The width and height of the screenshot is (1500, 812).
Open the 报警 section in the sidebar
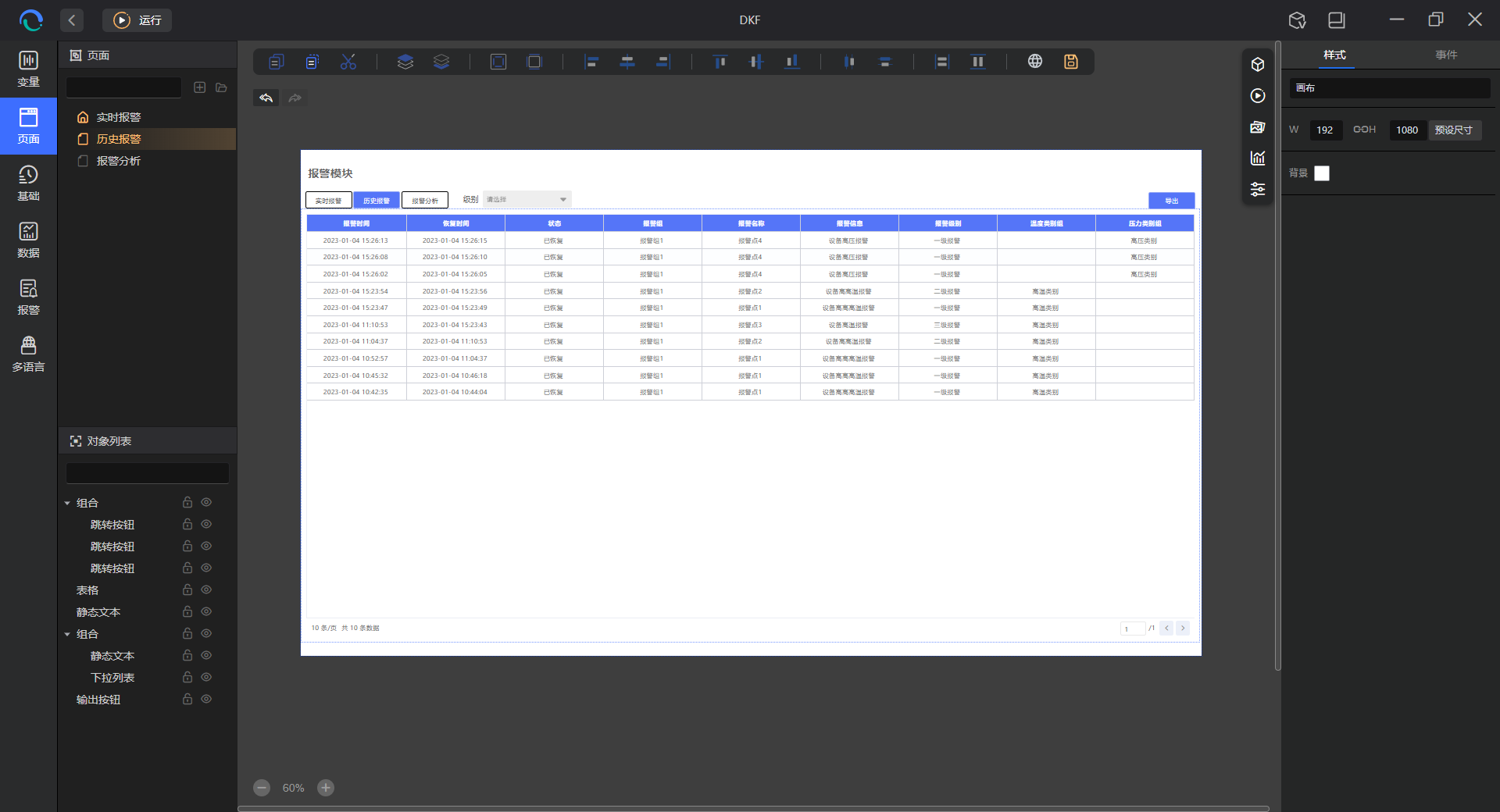[x=28, y=297]
